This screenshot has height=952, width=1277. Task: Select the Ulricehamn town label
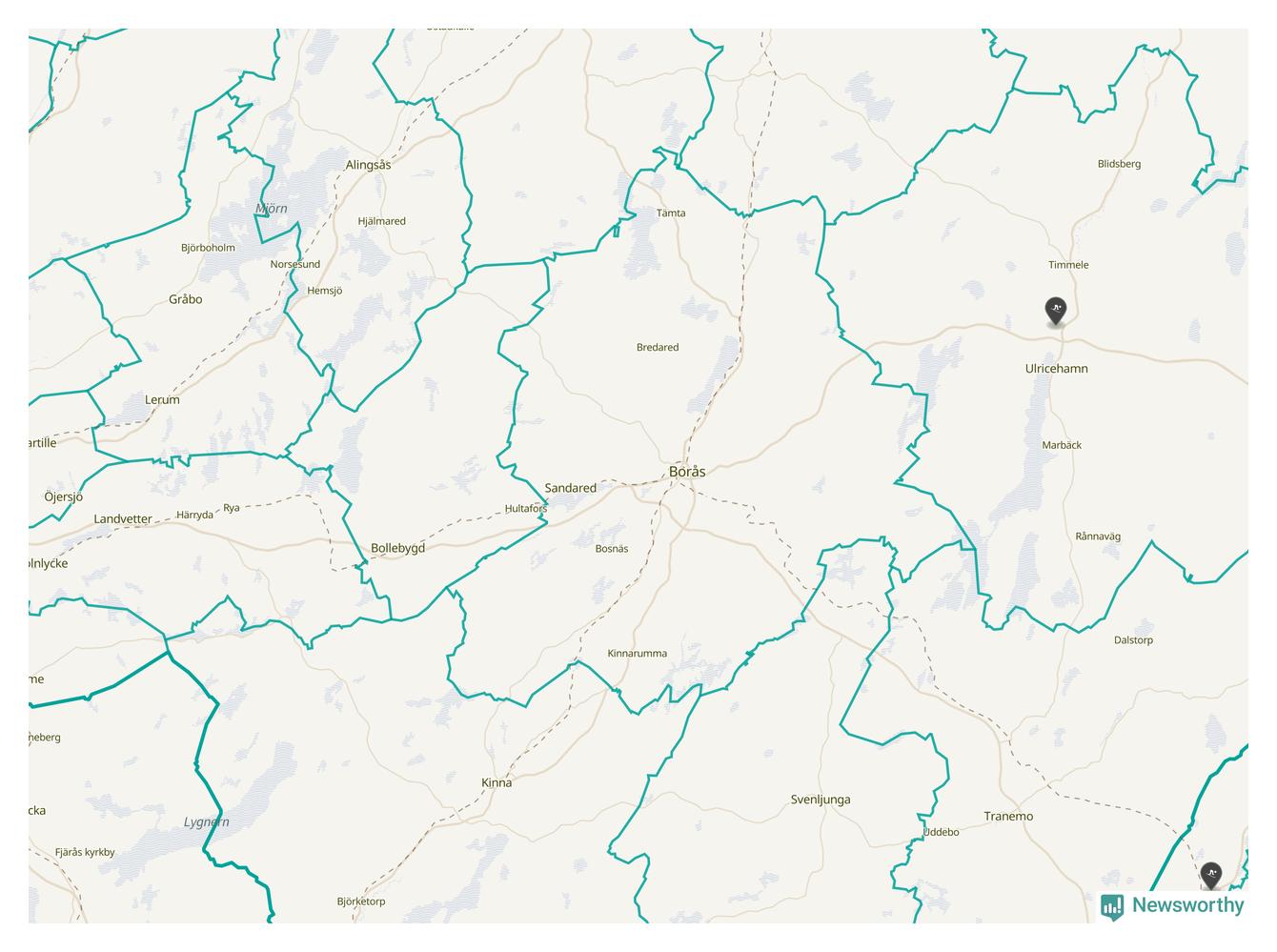pyautogui.click(x=1056, y=369)
